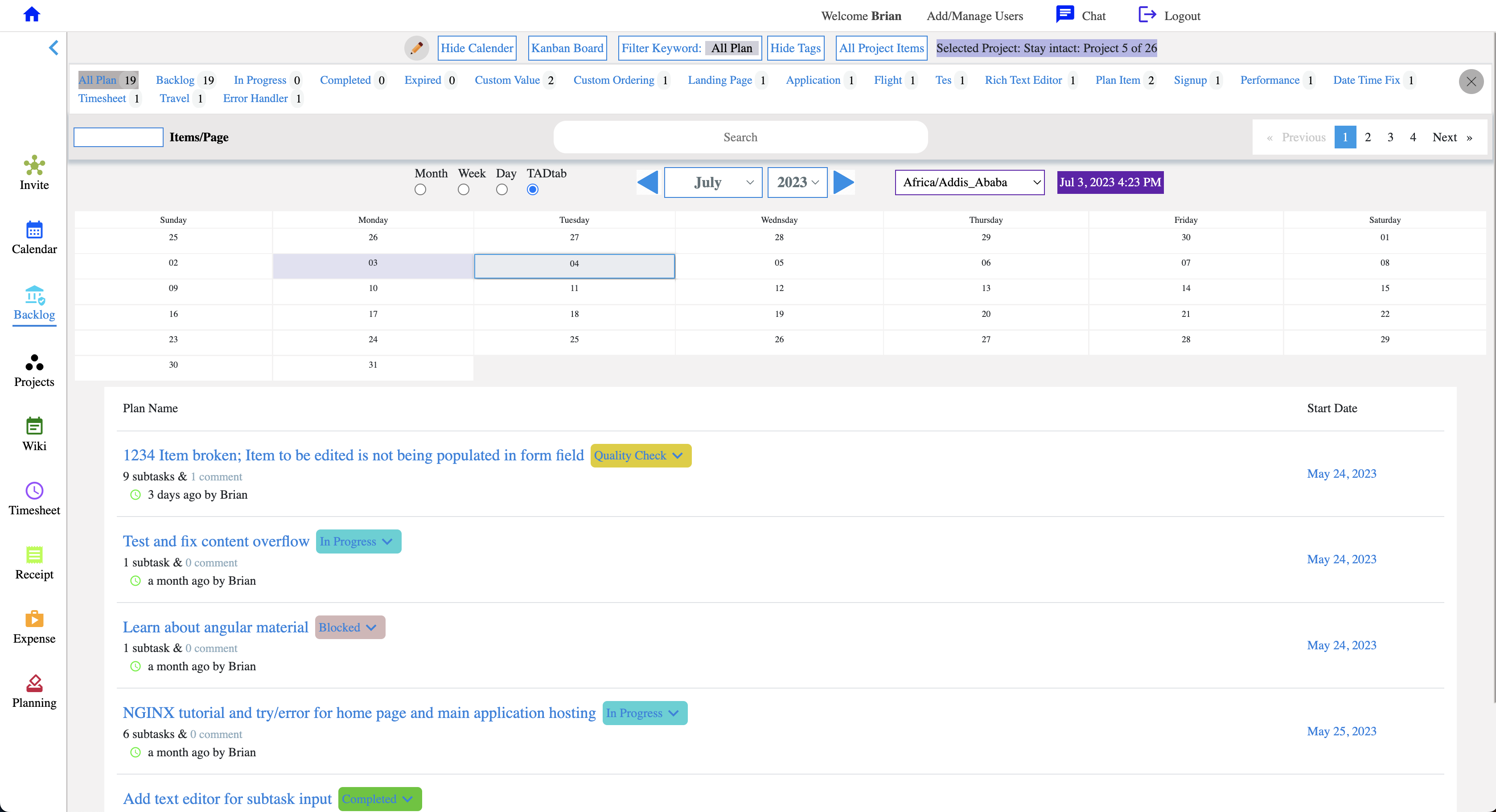
Task: Select the Backlog tag tab
Action: [185, 80]
